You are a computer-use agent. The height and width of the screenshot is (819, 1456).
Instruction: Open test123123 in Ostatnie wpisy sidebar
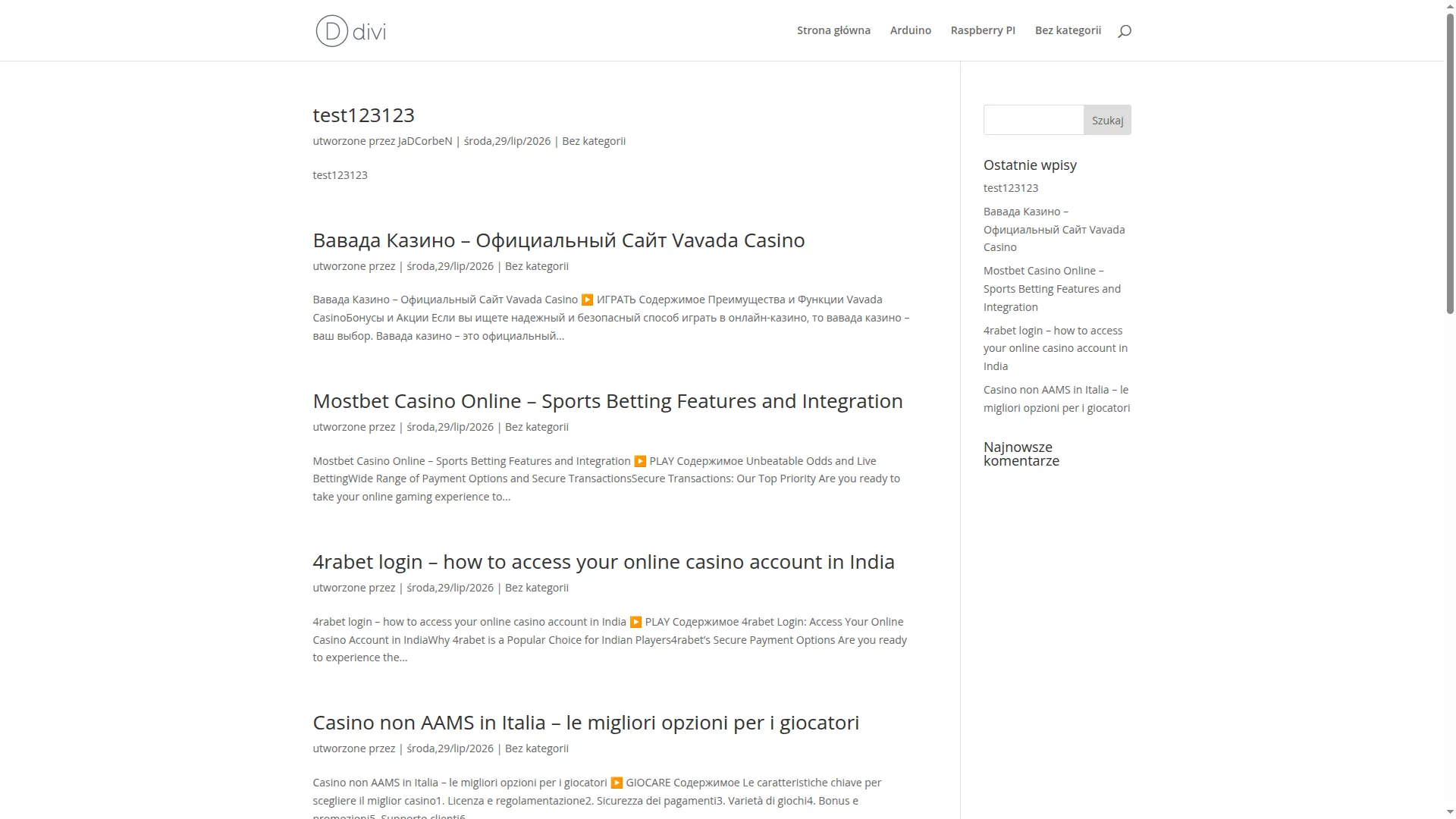1011,188
